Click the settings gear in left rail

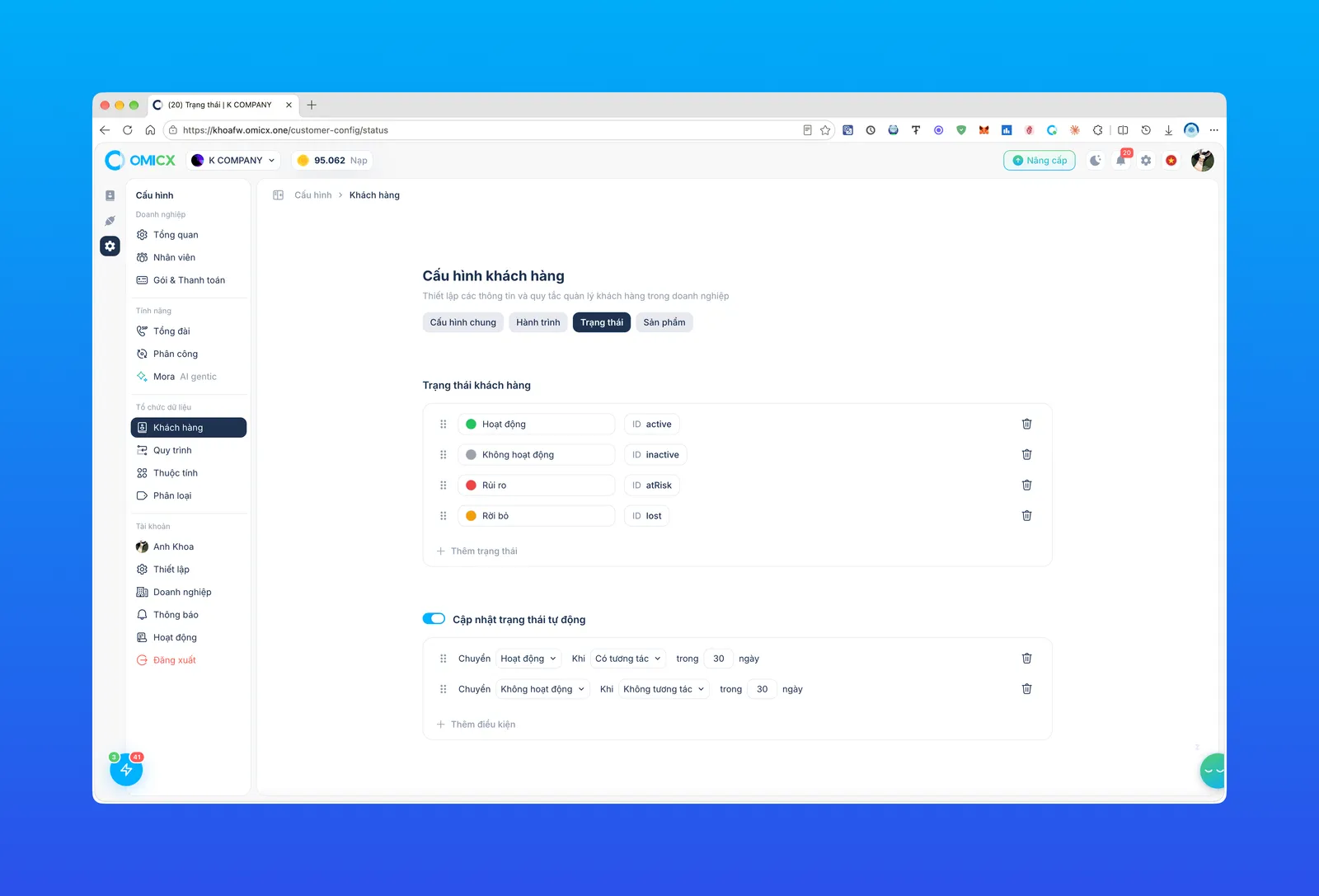(110, 246)
